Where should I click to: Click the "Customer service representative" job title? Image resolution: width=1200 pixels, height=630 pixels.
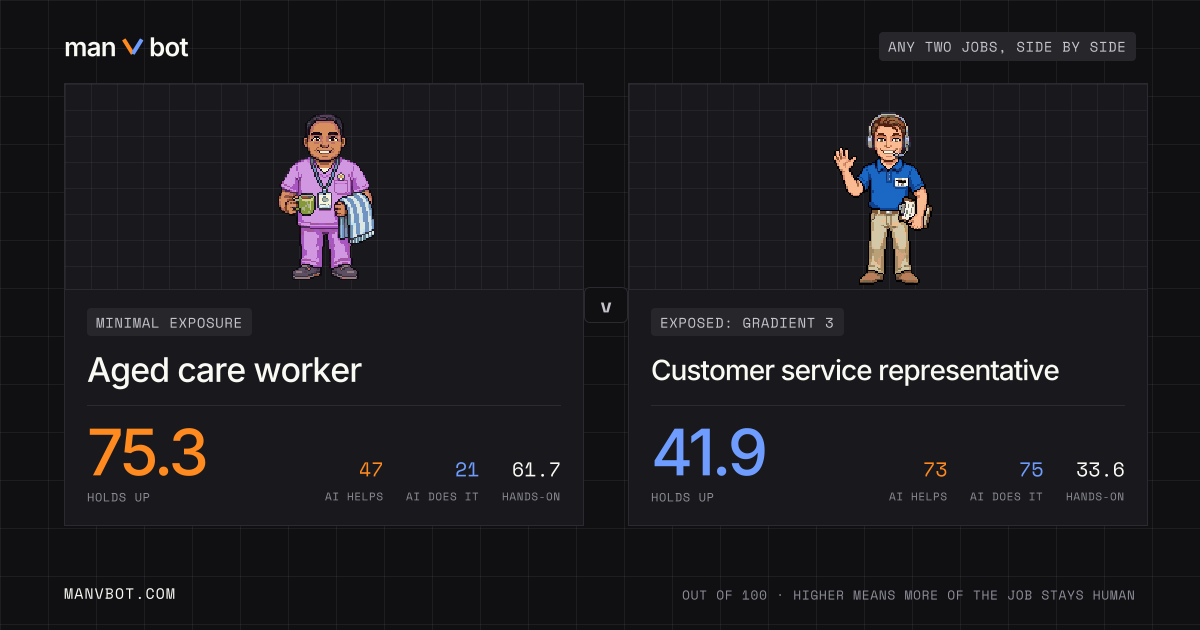pyautogui.click(x=855, y=370)
